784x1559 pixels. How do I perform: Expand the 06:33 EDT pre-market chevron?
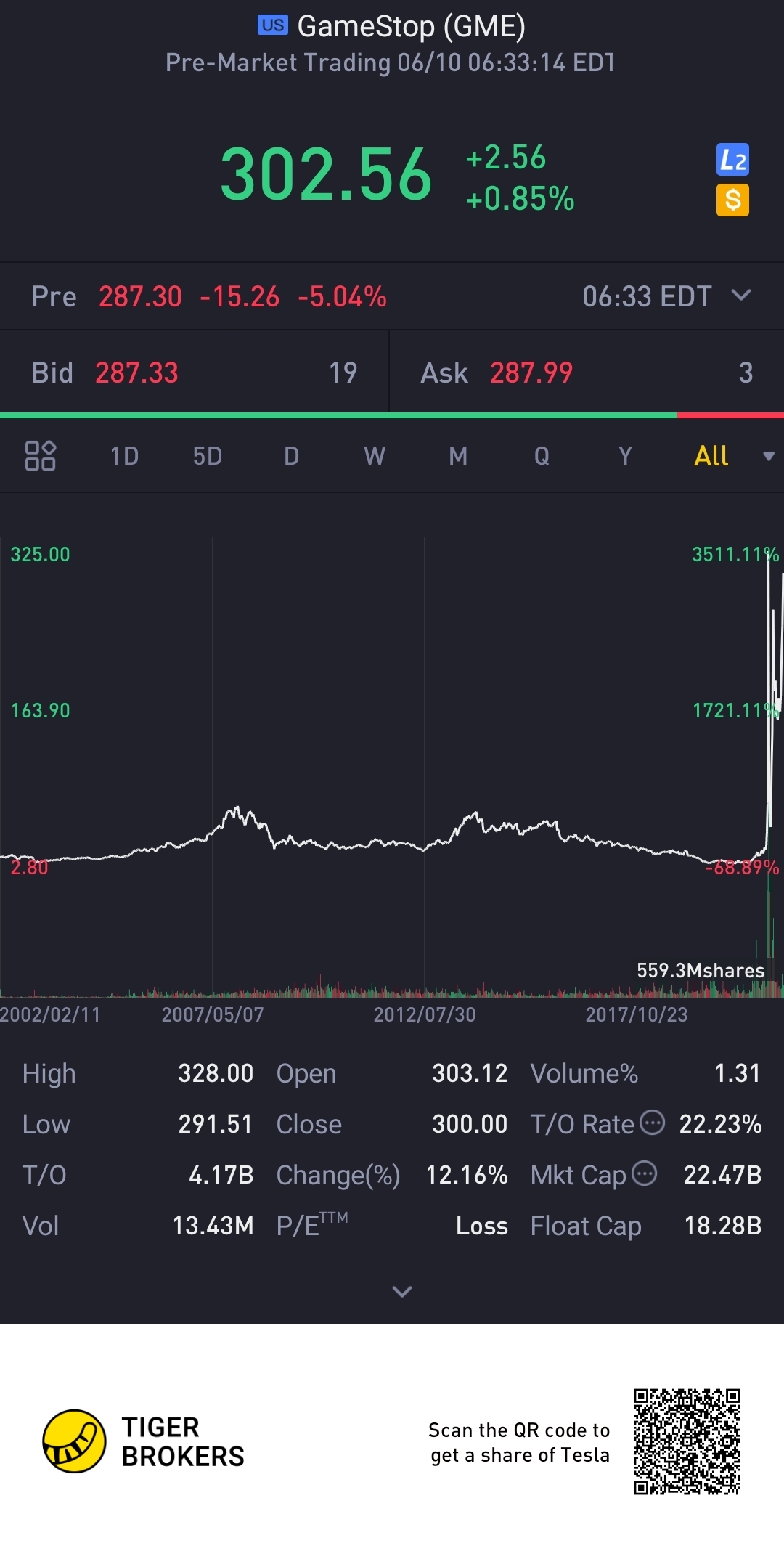[x=741, y=295]
